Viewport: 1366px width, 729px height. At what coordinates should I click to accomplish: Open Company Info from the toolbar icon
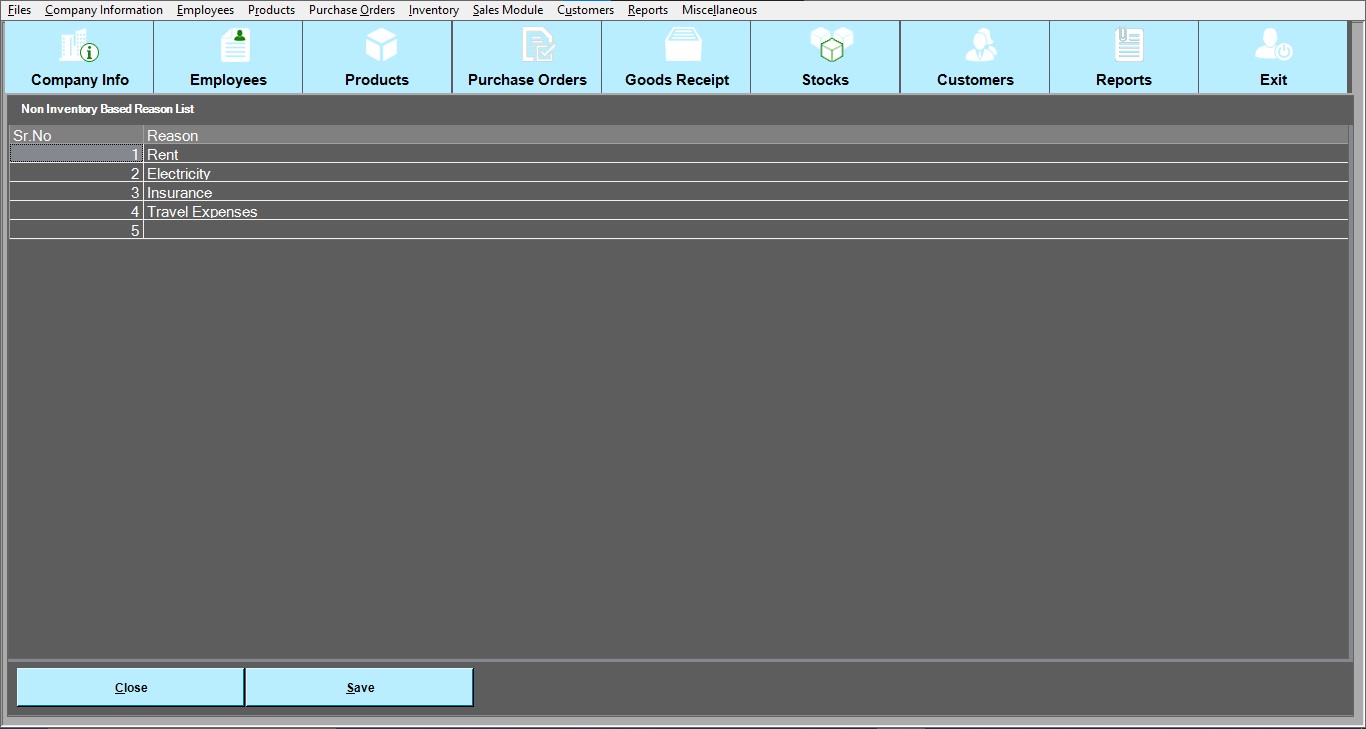click(x=80, y=47)
